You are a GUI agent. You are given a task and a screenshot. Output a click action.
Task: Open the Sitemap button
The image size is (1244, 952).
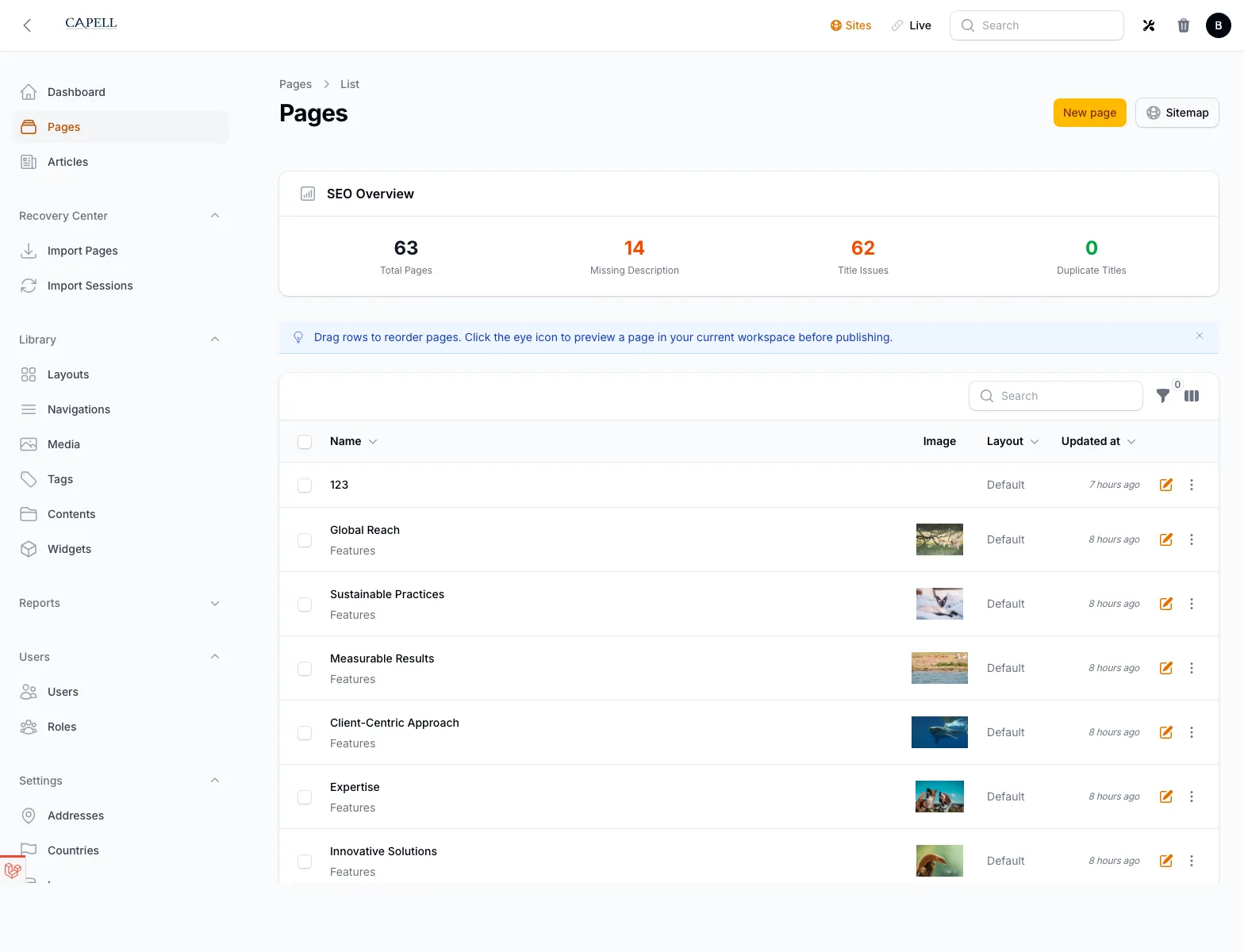click(x=1177, y=113)
